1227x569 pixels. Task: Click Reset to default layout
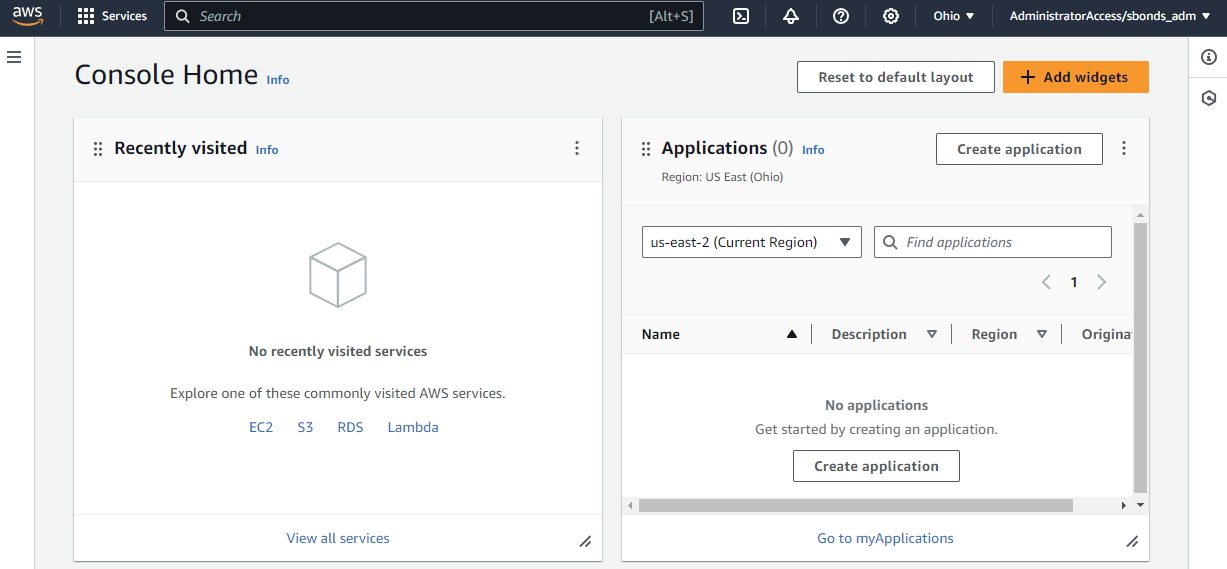pos(896,77)
